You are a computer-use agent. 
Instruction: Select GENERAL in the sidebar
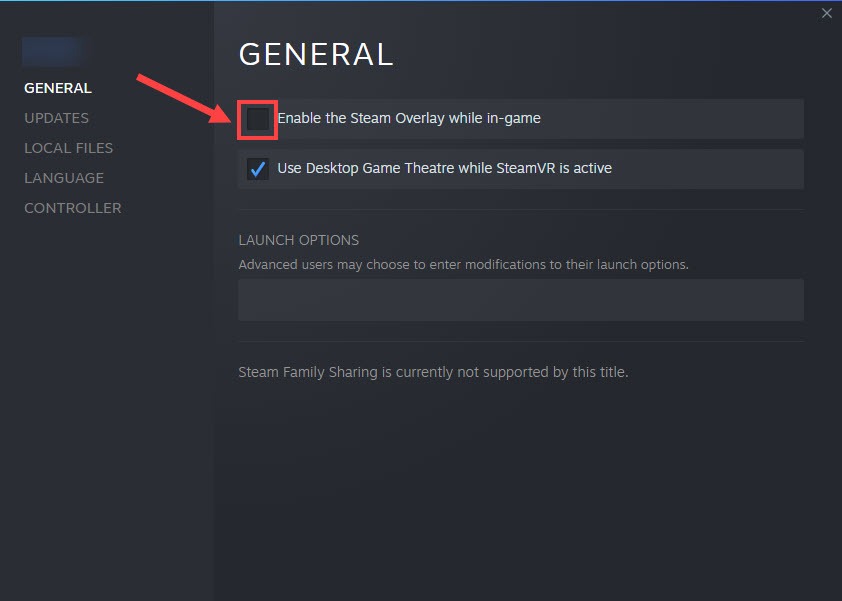(58, 88)
